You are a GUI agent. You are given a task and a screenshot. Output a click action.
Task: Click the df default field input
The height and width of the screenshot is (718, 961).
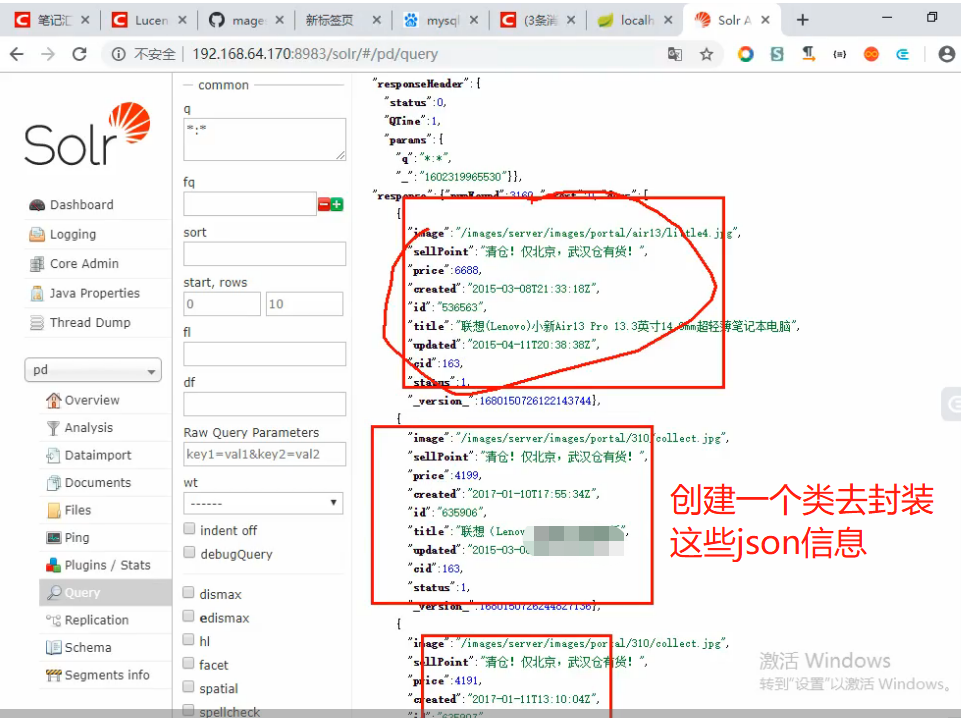tap(264, 404)
